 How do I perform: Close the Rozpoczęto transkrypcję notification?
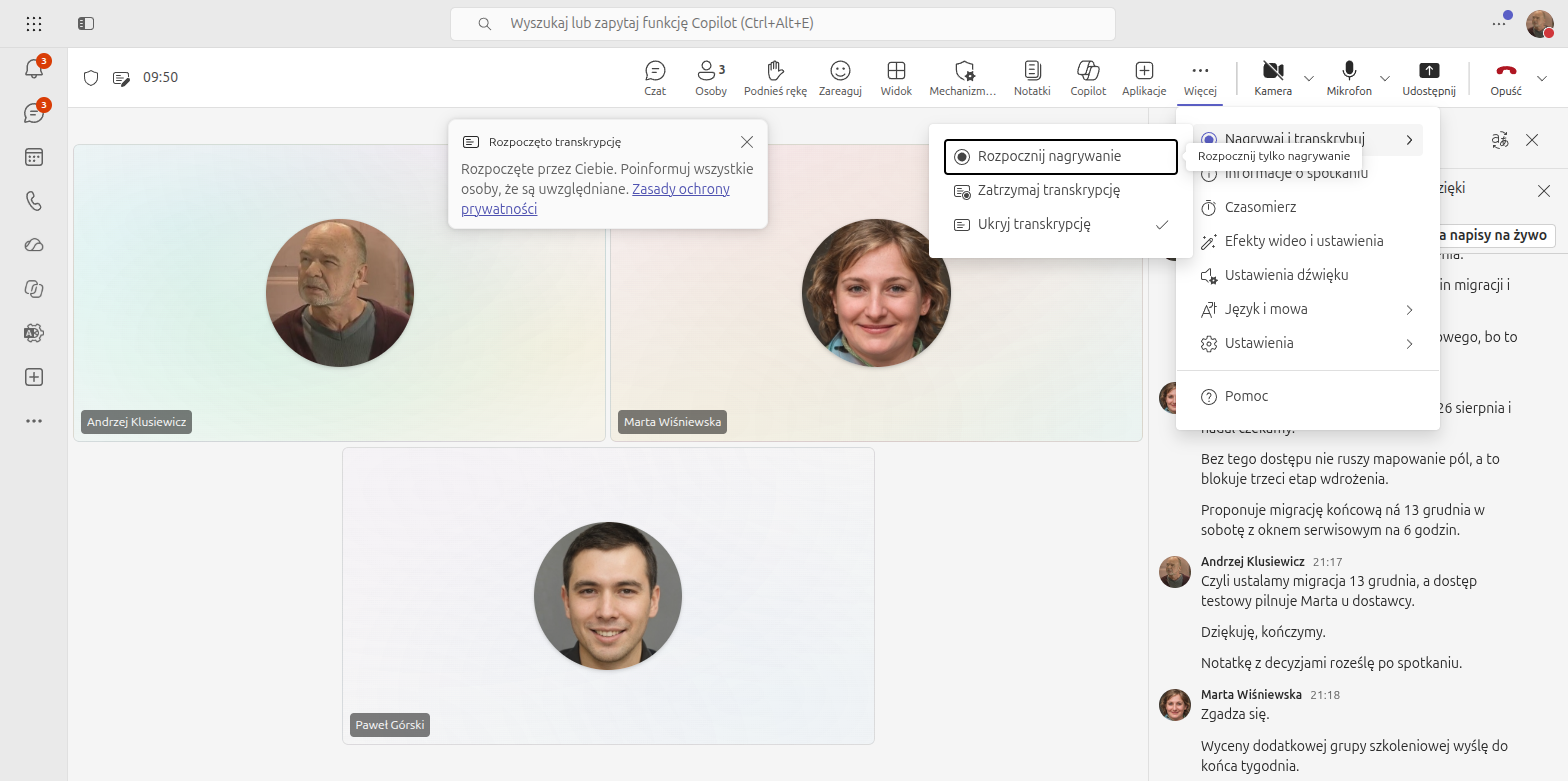pyautogui.click(x=747, y=142)
